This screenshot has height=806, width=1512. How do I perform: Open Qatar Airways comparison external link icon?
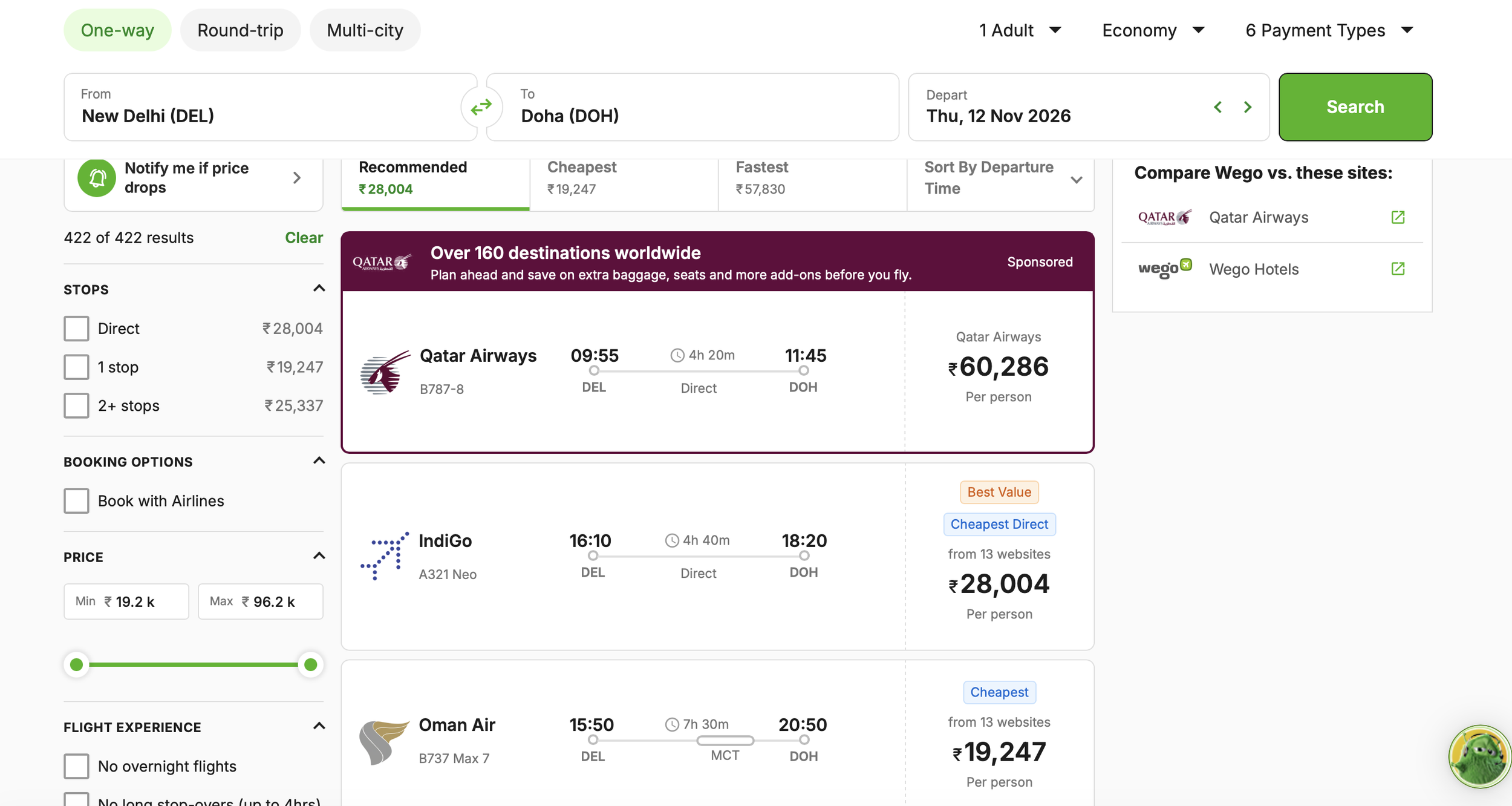pyautogui.click(x=1398, y=217)
